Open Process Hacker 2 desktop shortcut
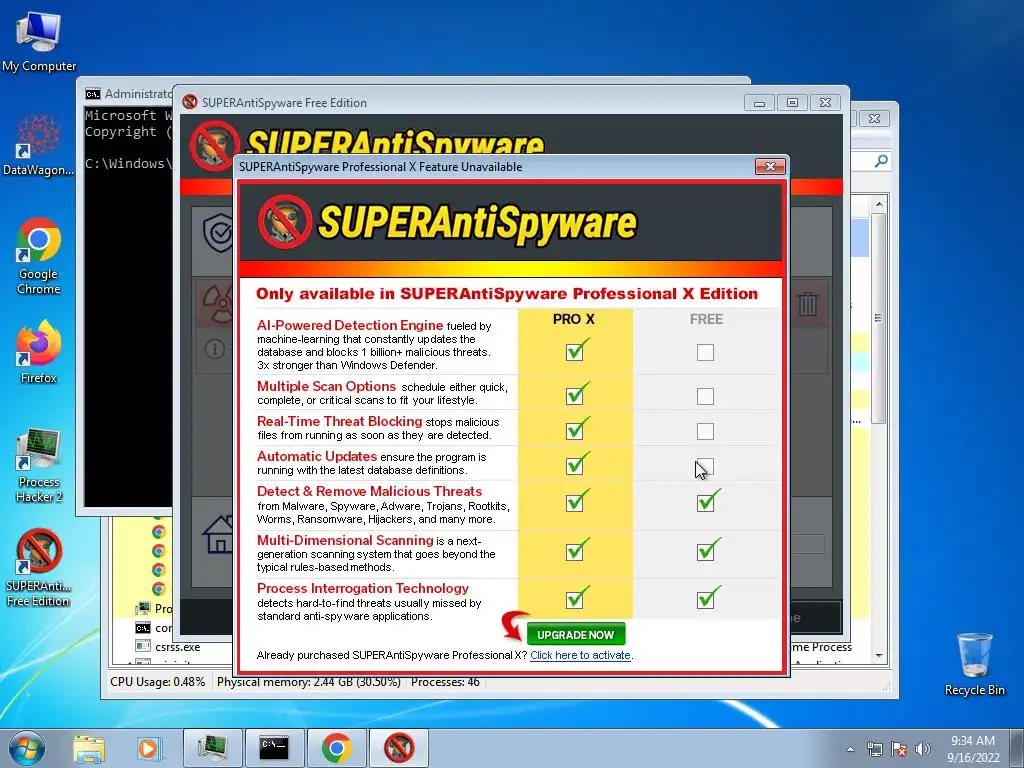1024x768 pixels. pos(39,465)
